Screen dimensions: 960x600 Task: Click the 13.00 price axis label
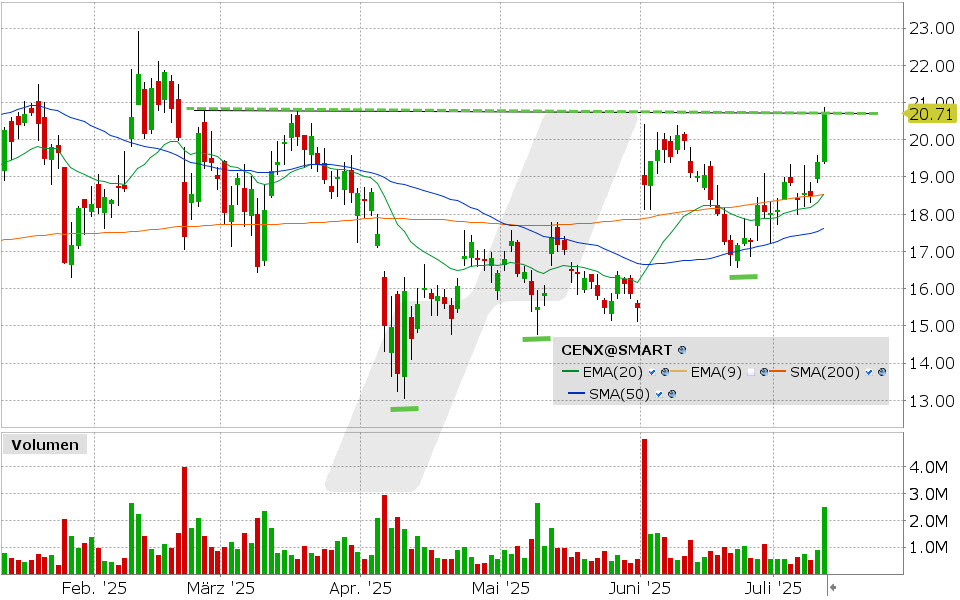click(x=931, y=401)
